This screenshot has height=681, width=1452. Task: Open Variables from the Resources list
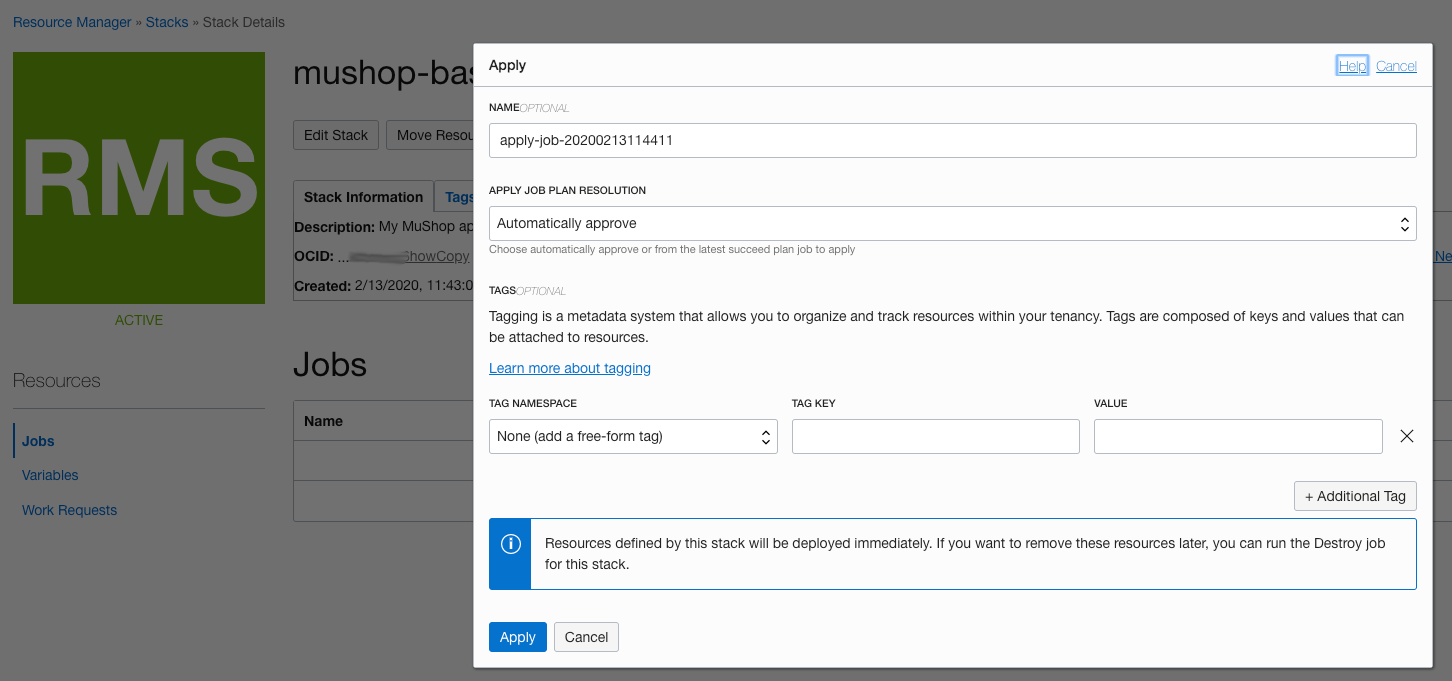[50, 475]
